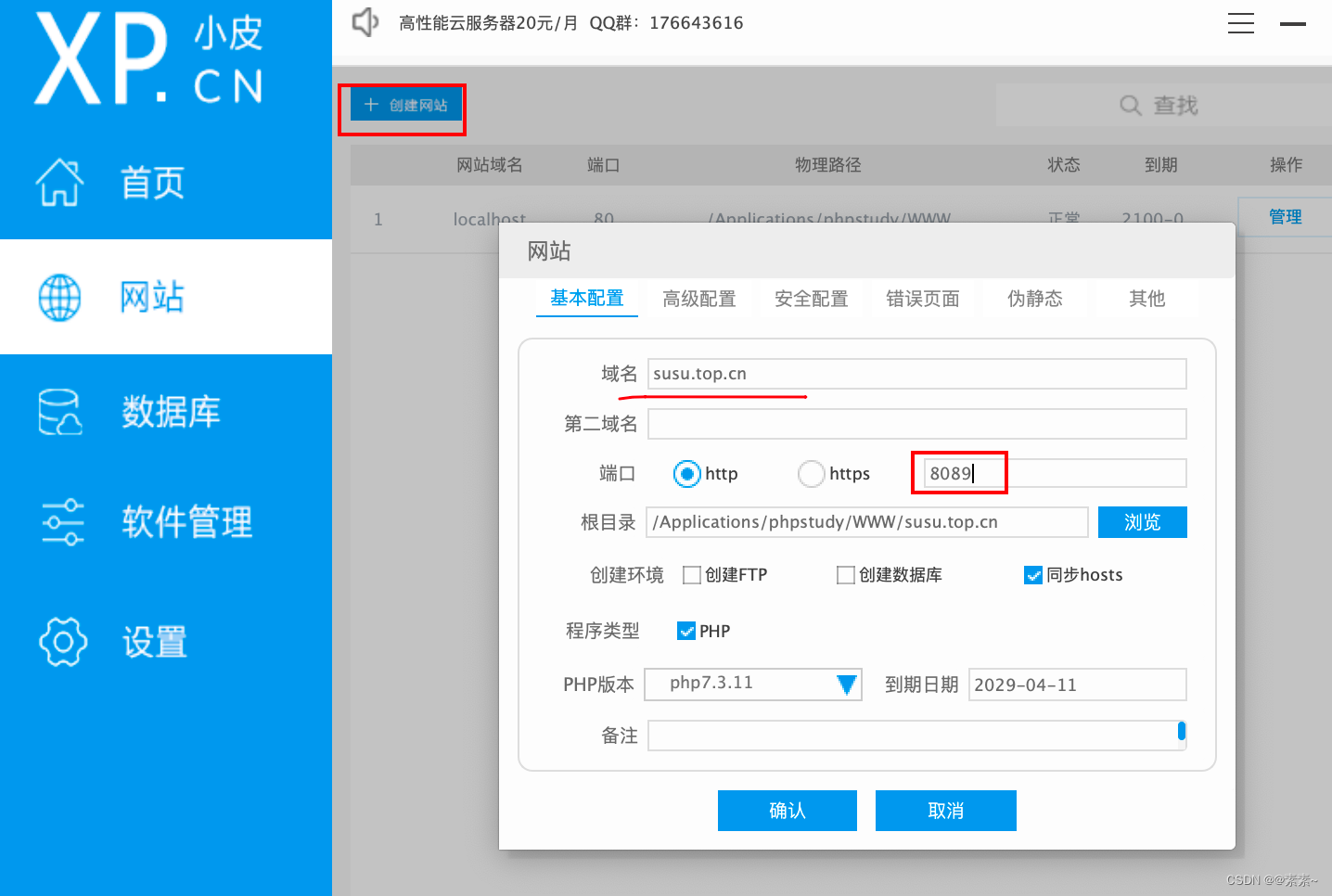Image resolution: width=1332 pixels, height=896 pixels.
Task: Click the port number field 8089
Action: [x=1056, y=473]
